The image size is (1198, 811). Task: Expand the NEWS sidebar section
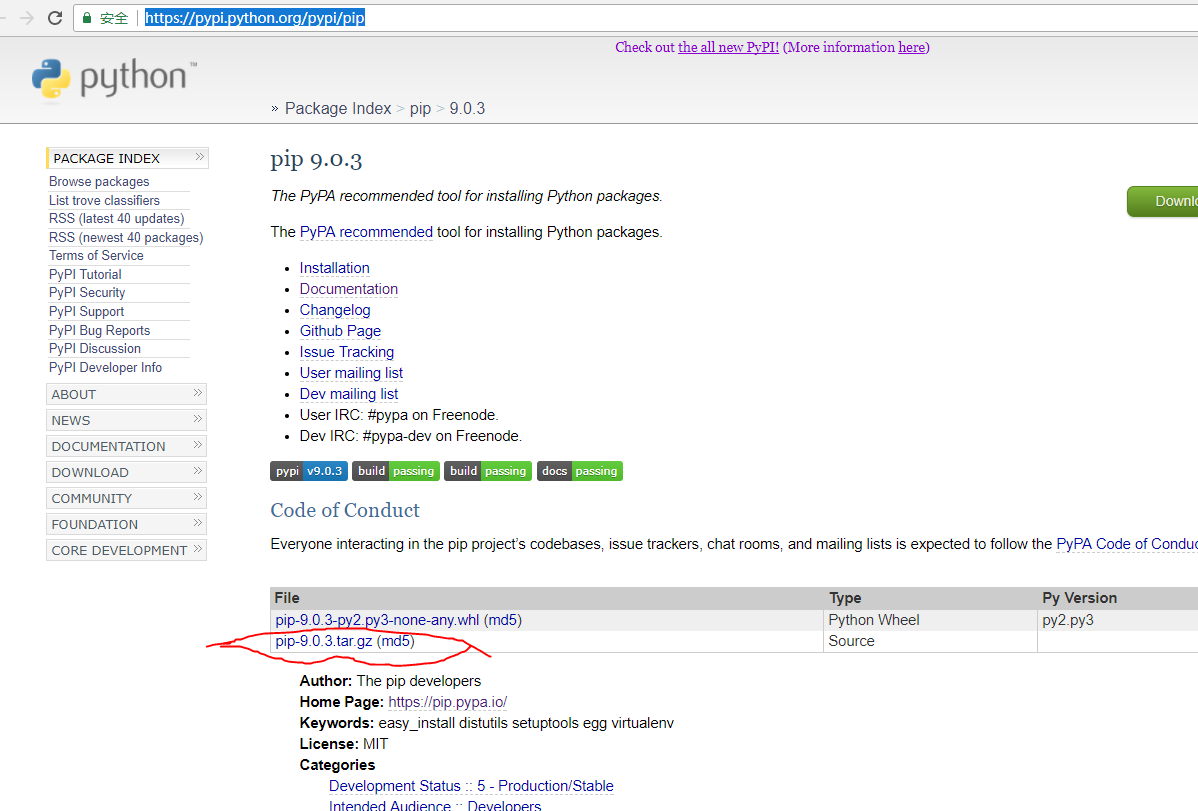point(126,420)
